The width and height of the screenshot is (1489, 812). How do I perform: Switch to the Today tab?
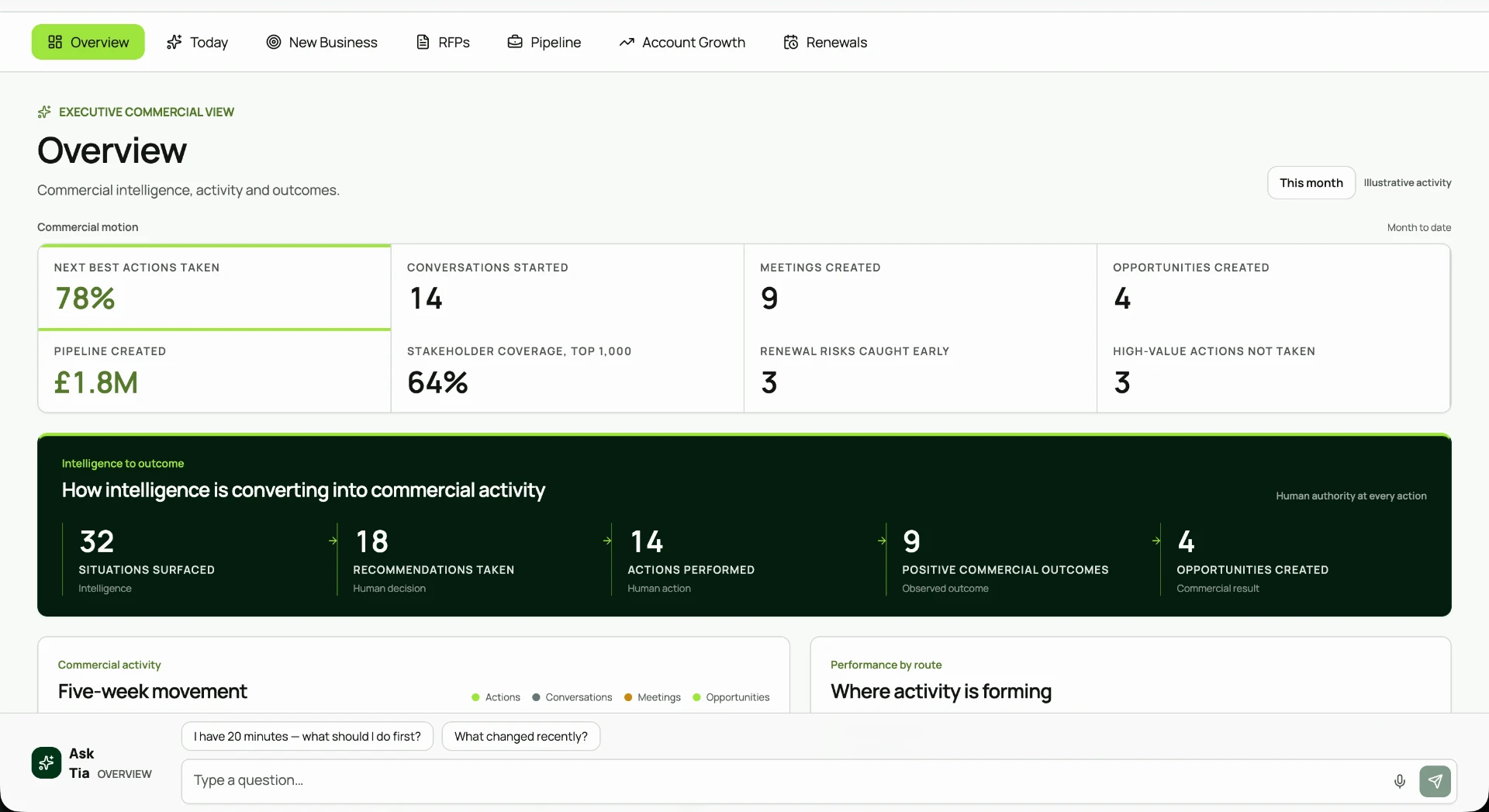tap(197, 42)
